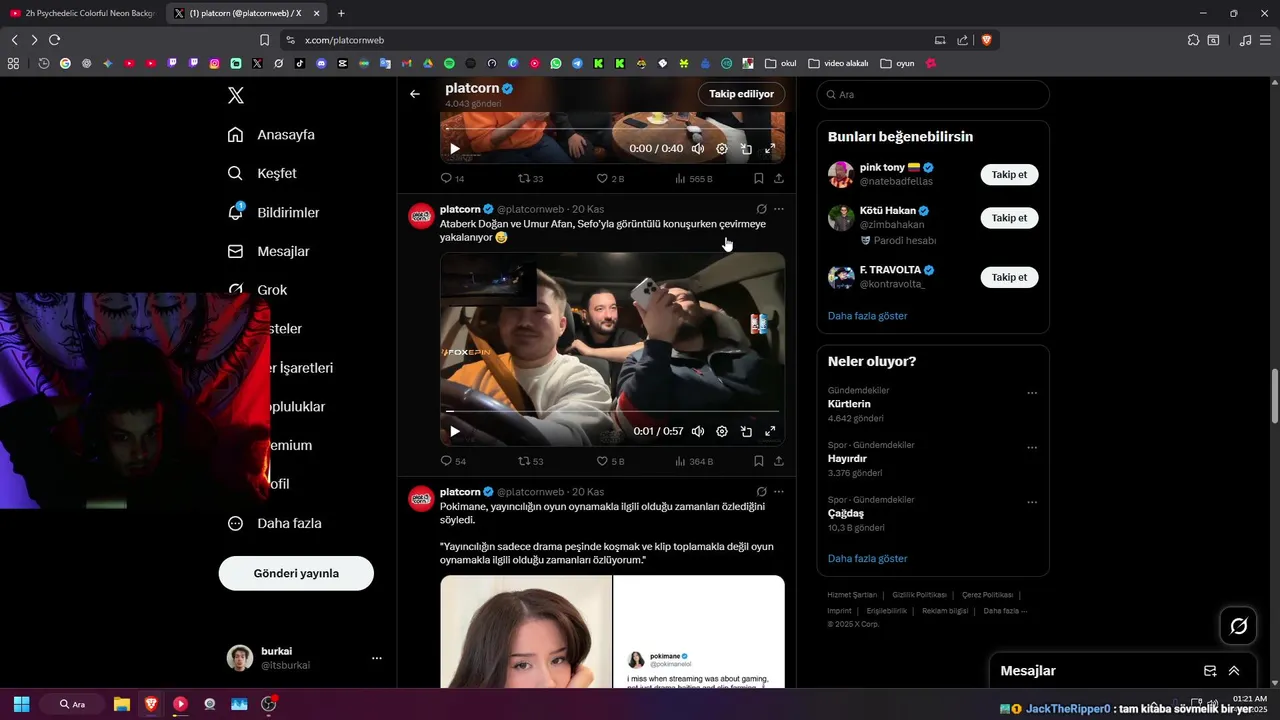Click Grok icon on Pokimane post
Screen dimensions: 1280x720
click(x=762, y=492)
